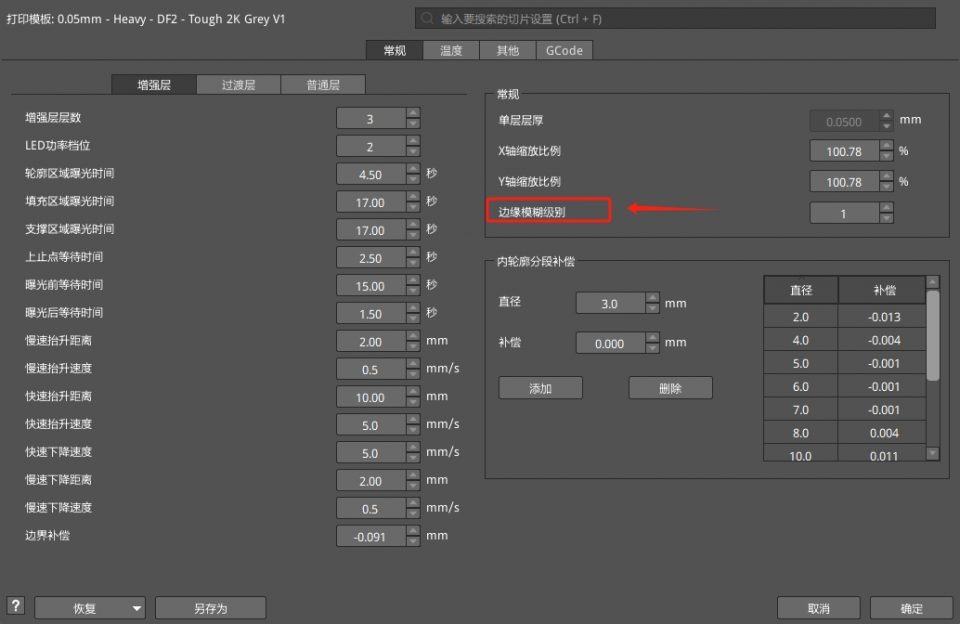Image resolution: width=960 pixels, height=624 pixels.
Task: Click the 直径 3.0 input field
Action: coord(610,303)
